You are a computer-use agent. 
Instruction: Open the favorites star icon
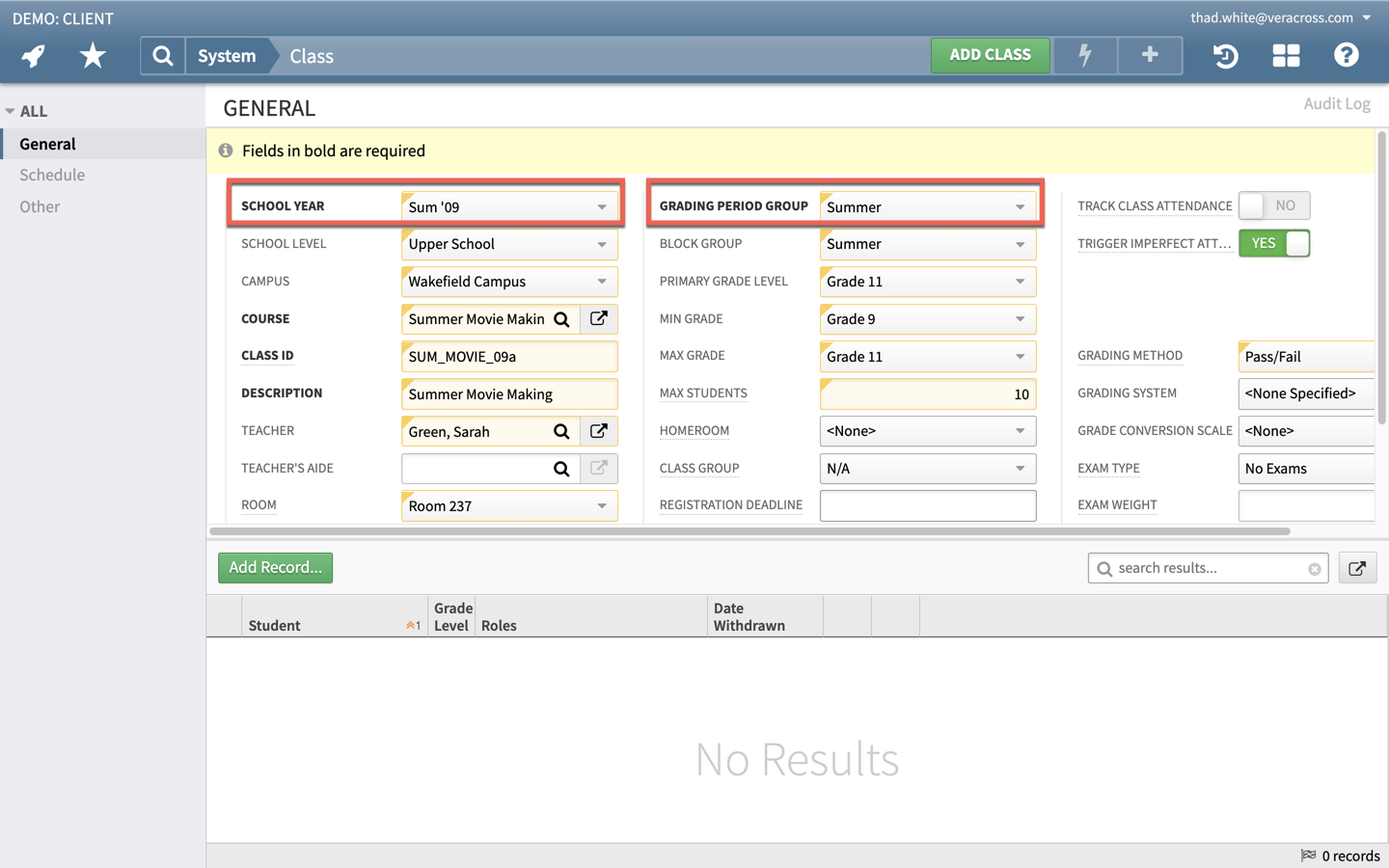tap(93, 55)
